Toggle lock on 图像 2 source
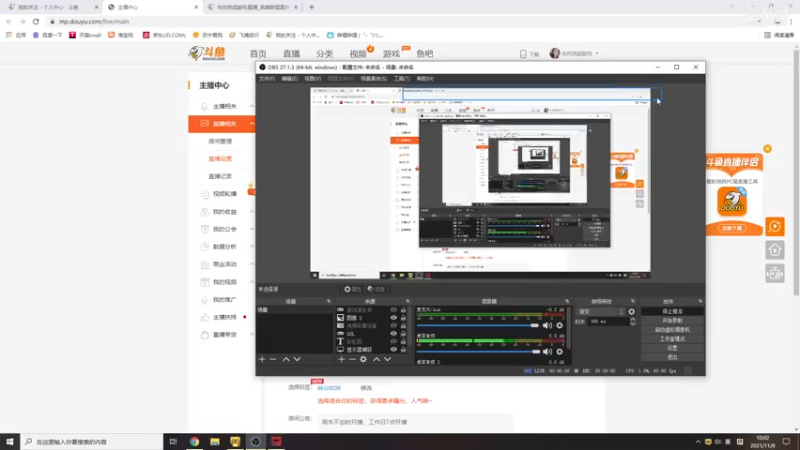 (x=403, y=318)
